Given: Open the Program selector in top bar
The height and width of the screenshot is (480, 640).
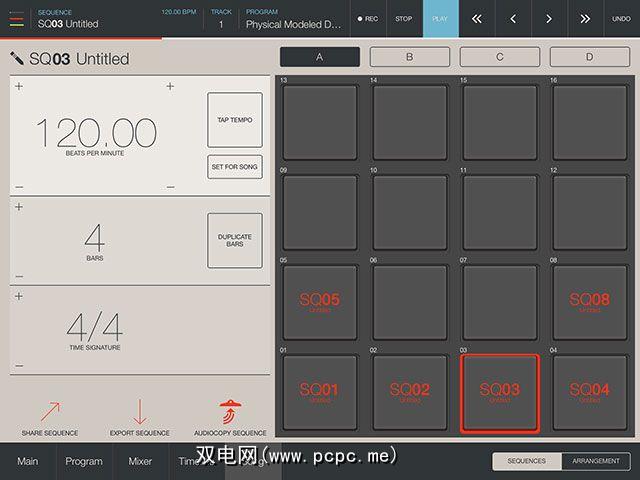Looking at the screenshot, I should 292,18.
